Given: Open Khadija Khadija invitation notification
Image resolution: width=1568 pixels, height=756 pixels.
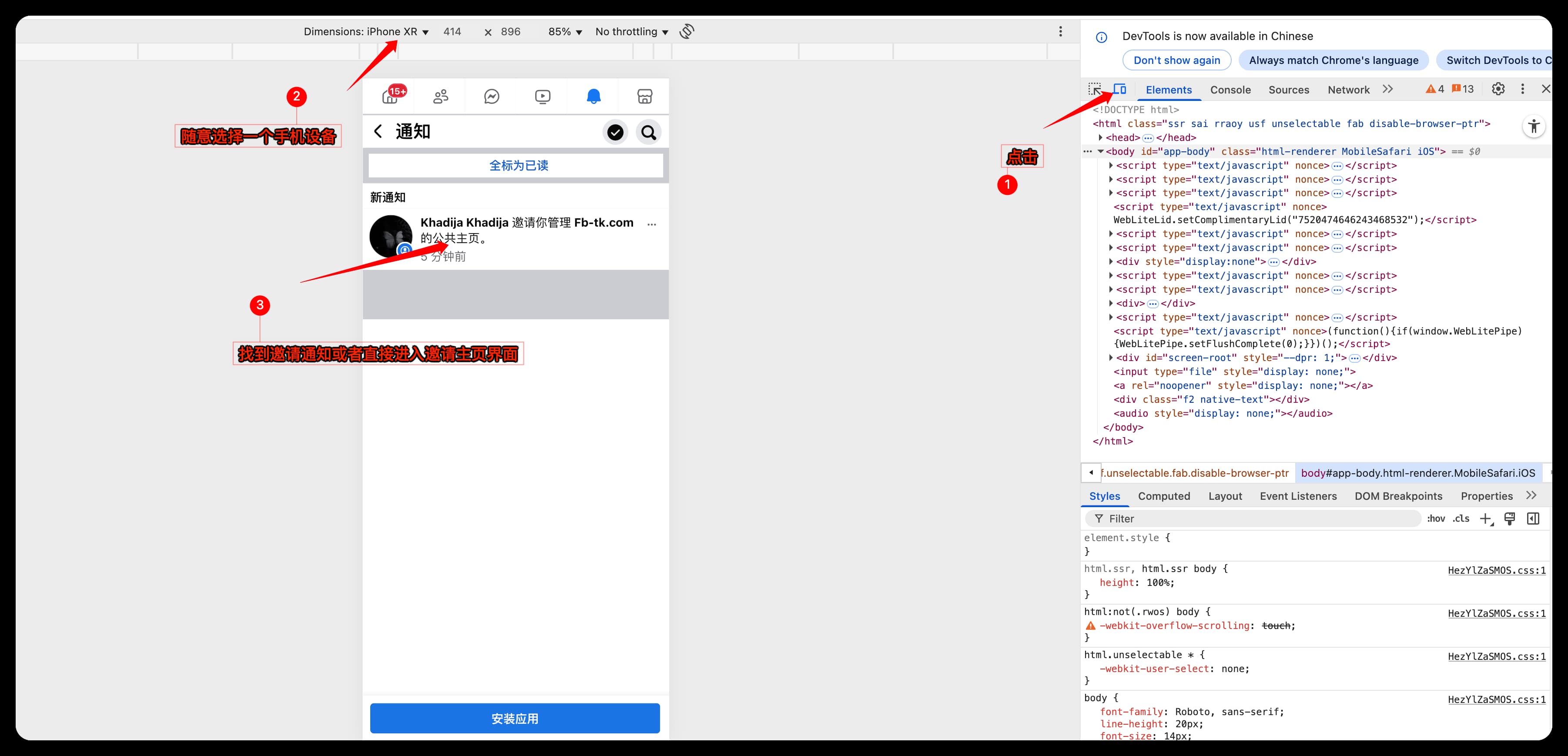Looking at the screenshot, I should 516,239.
